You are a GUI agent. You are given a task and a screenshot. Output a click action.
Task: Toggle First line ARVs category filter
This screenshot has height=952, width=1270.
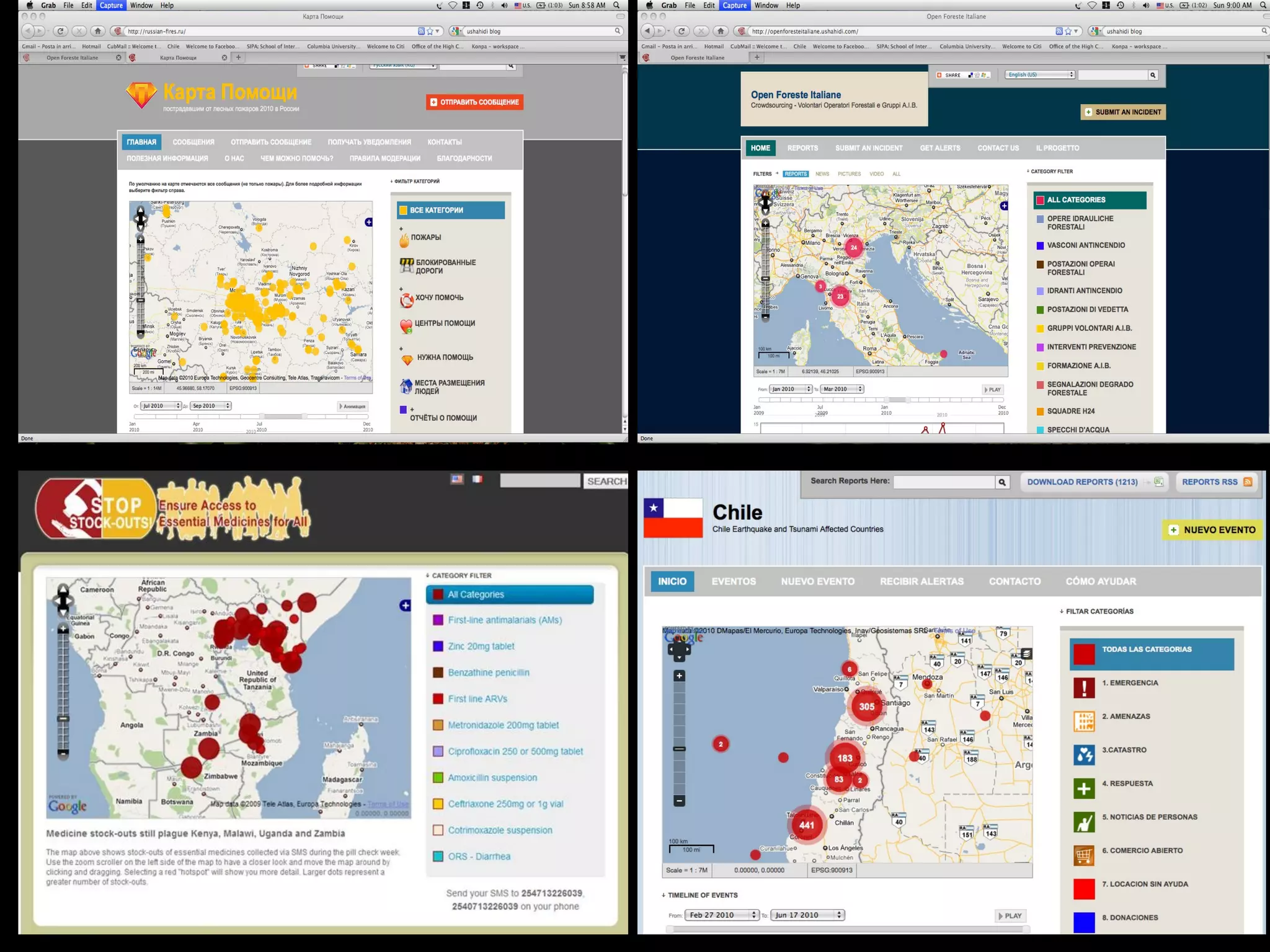(477, 699)
